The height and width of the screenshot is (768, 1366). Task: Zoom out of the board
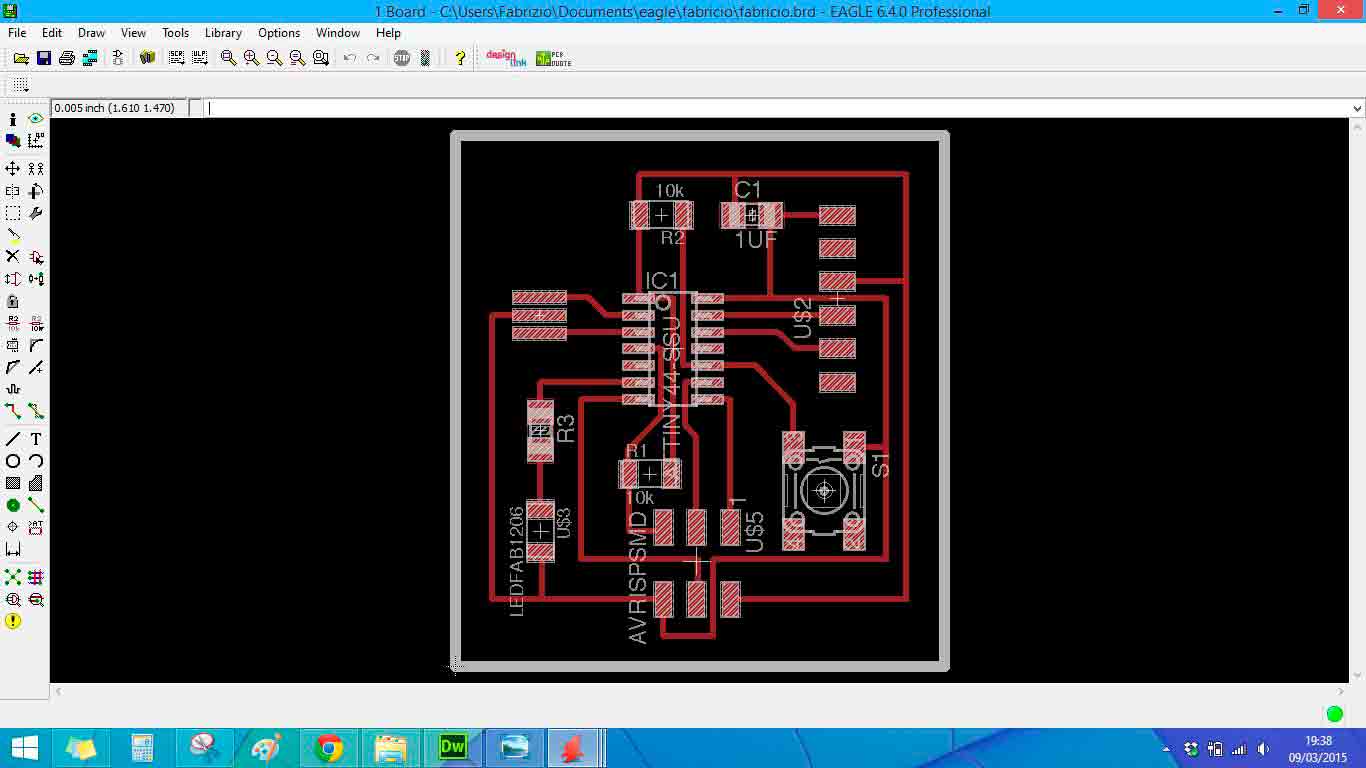[x=274, y=58]
